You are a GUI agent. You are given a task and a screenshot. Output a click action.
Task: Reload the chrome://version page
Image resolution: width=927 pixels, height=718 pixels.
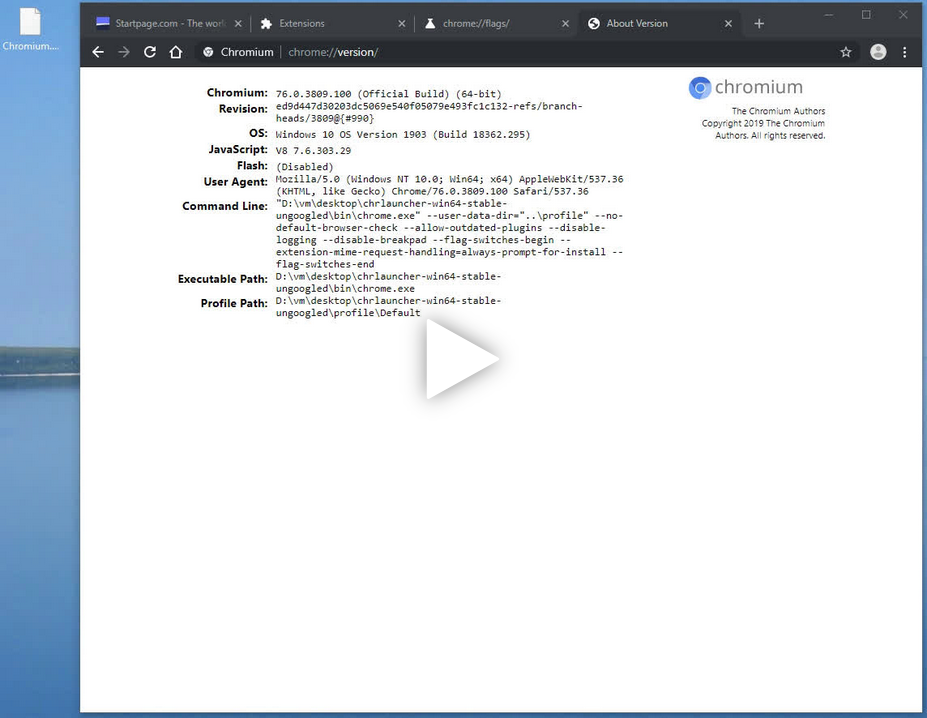150,52
